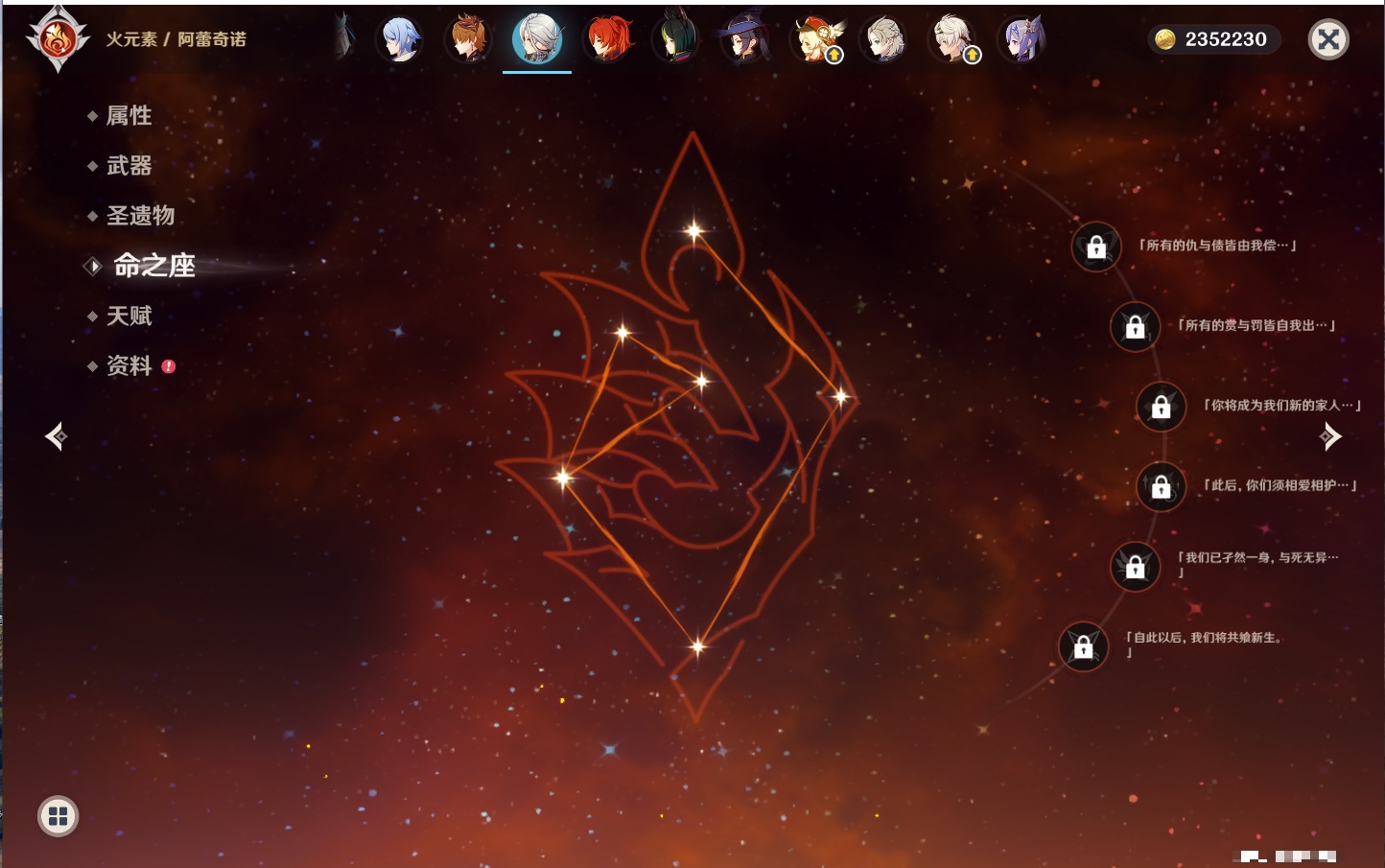Click the red alert badge beside 资料

pyautogui.click(x=169, y=366)
